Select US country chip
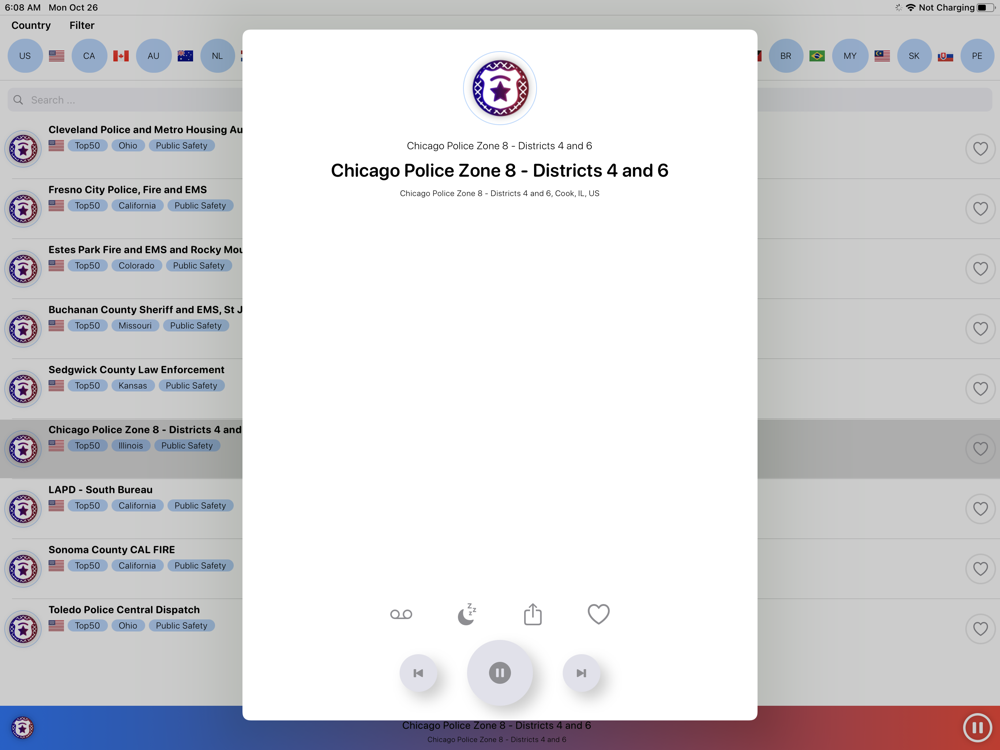1000x750 pixels. point(25,55)
